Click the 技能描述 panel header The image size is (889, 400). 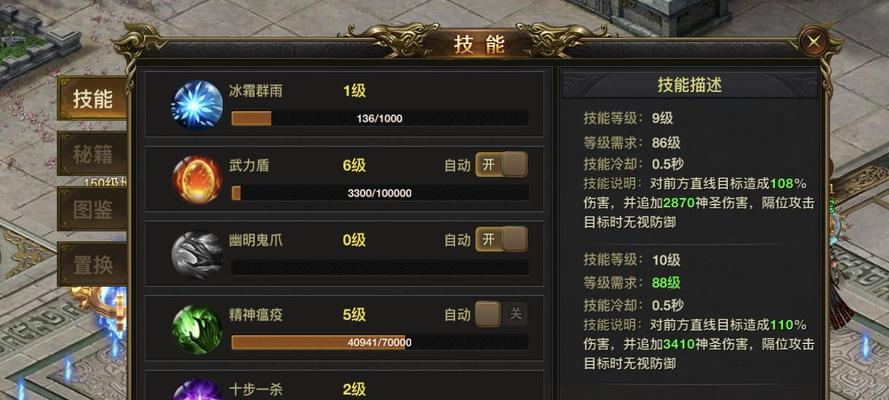[689, 85]
